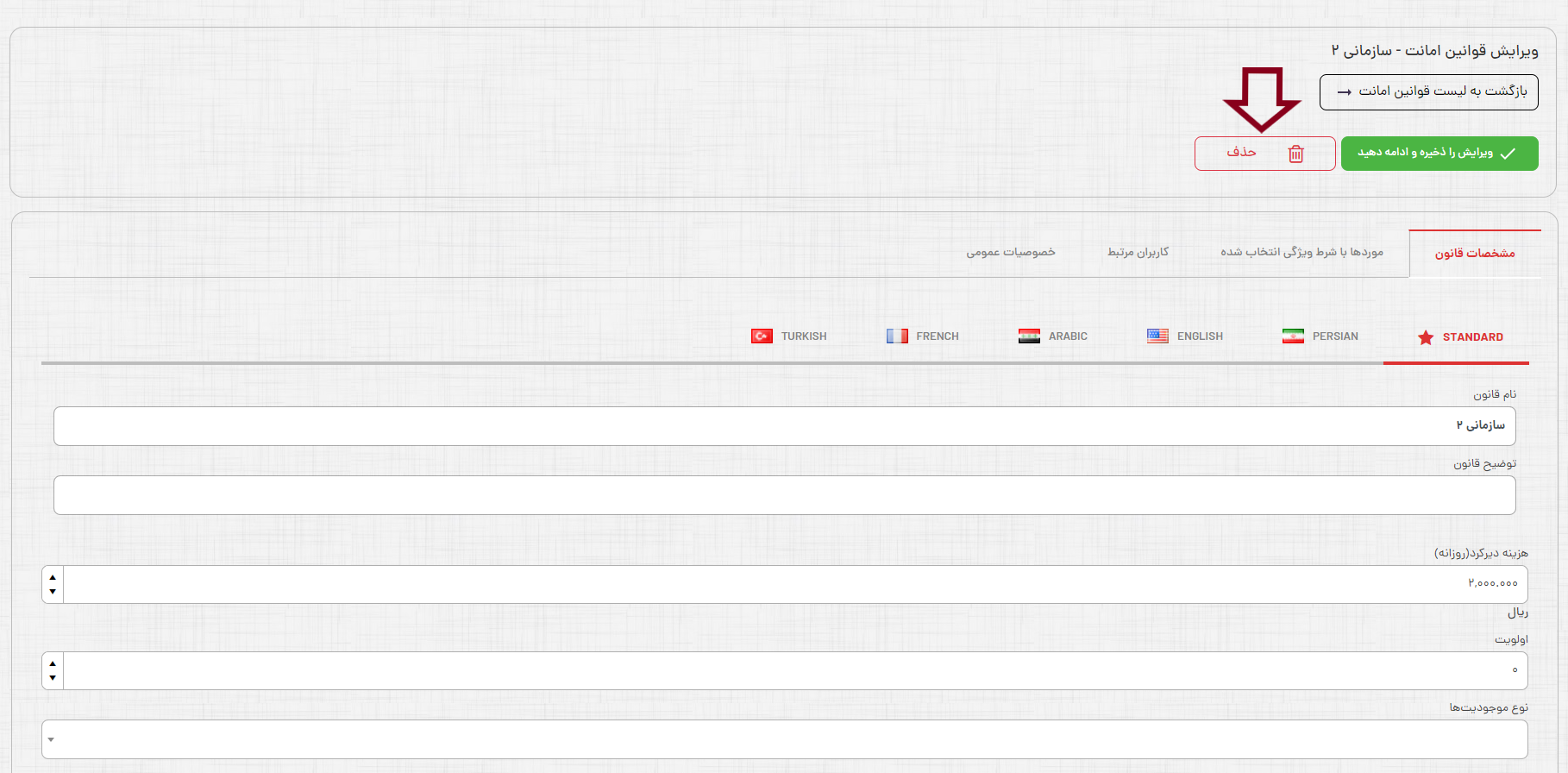
Task: Increase the priority (اولویت) value
Action: (53, 663)
